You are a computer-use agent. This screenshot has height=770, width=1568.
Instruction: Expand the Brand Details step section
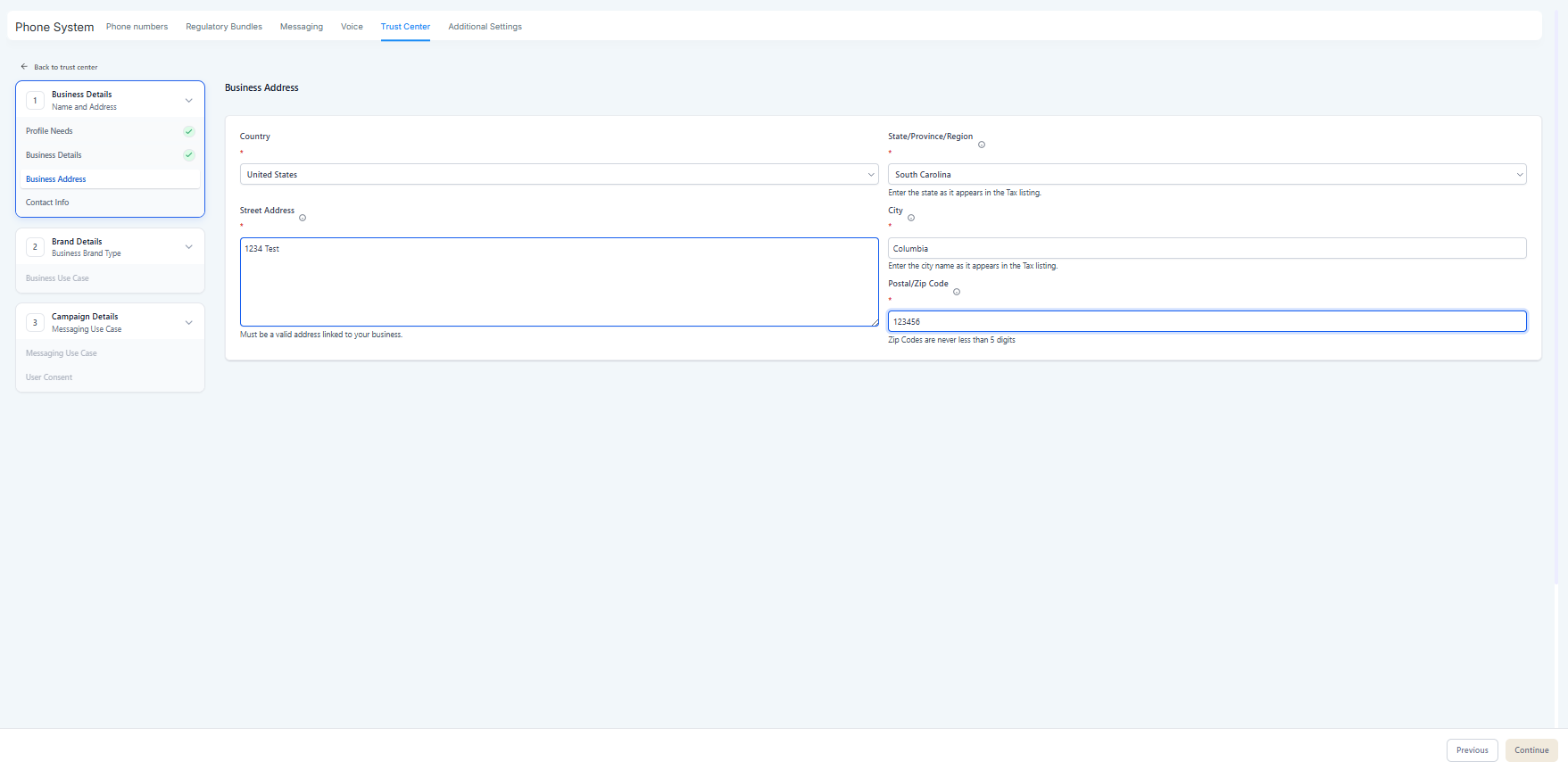pos(188,247)
